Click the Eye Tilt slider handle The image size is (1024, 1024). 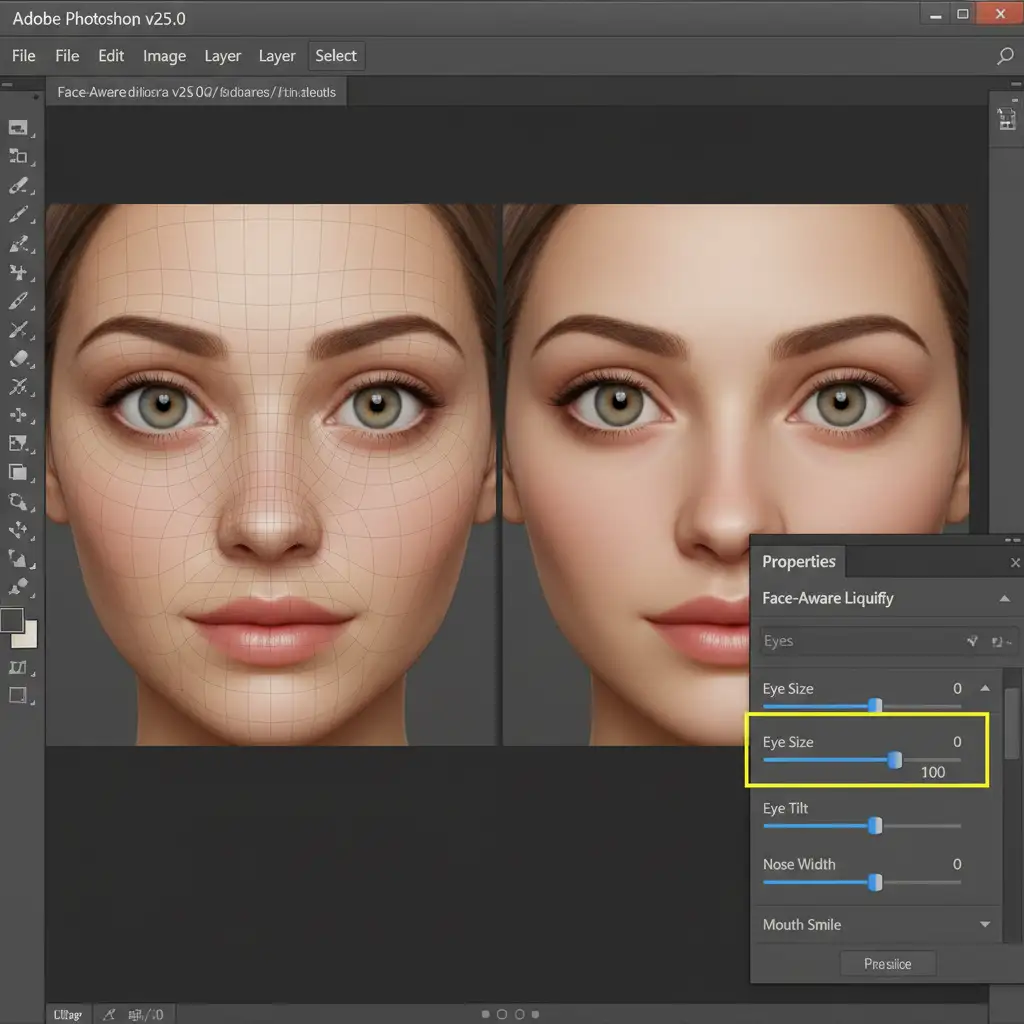click(x=875, y=826)
